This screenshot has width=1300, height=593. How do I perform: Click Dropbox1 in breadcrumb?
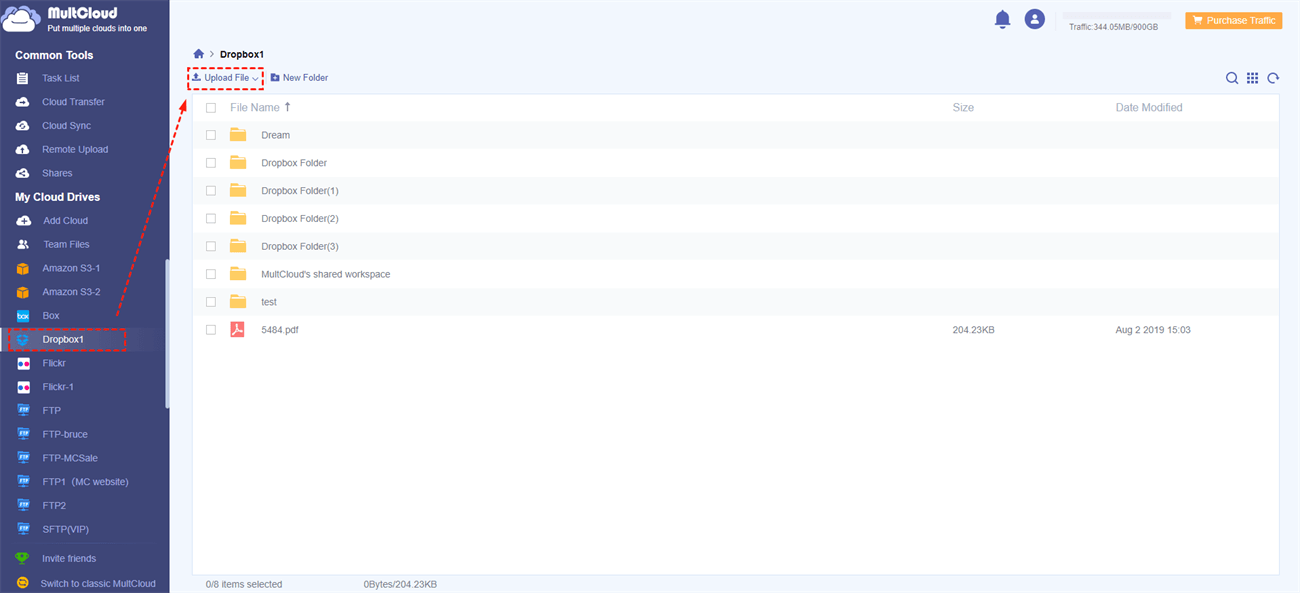[x=242, y=54]
